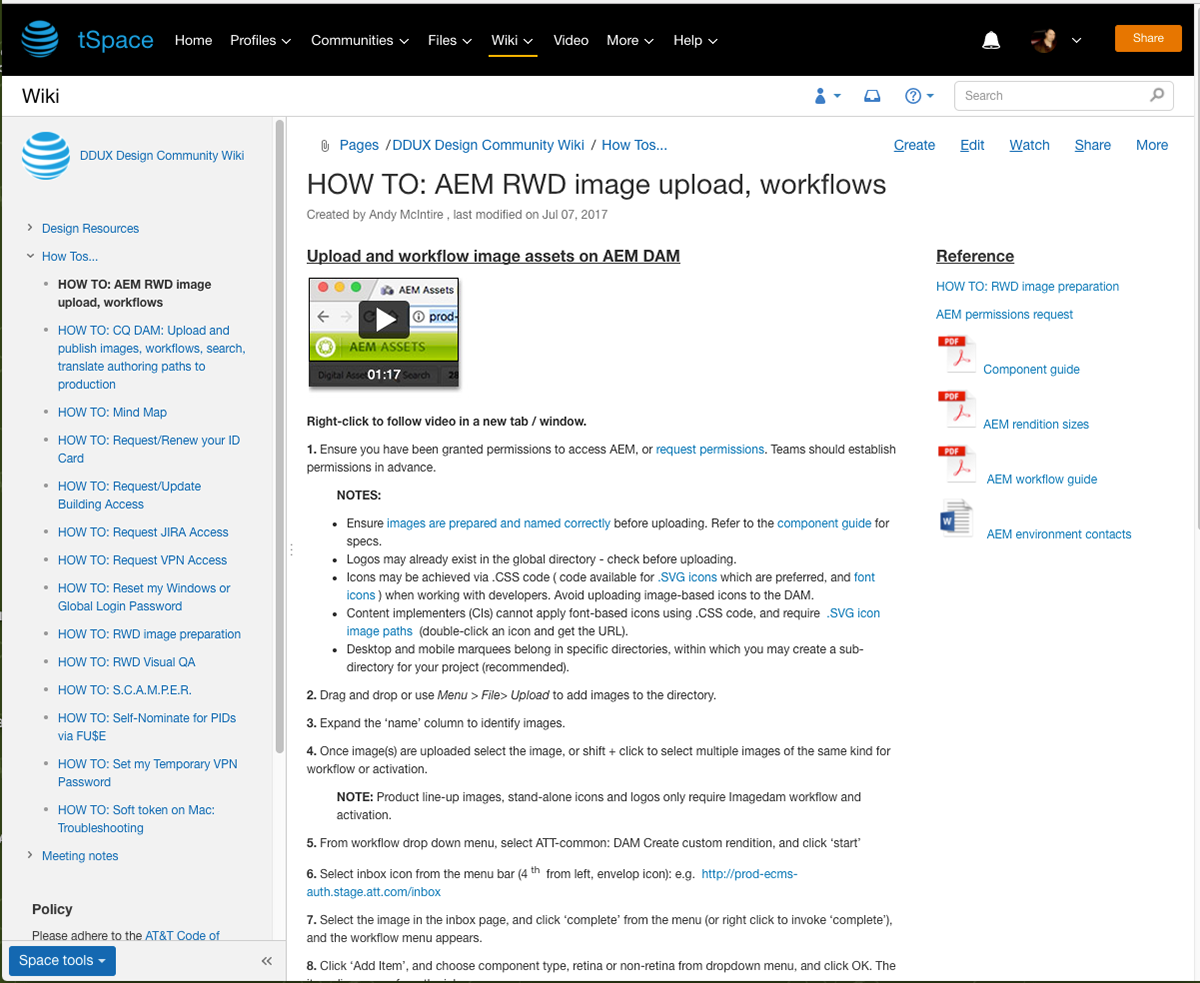Image resolution: width=1200 pixels, height=983 pixels.
Task: Click the search magnifier icon
Action: pos(1157,95)
